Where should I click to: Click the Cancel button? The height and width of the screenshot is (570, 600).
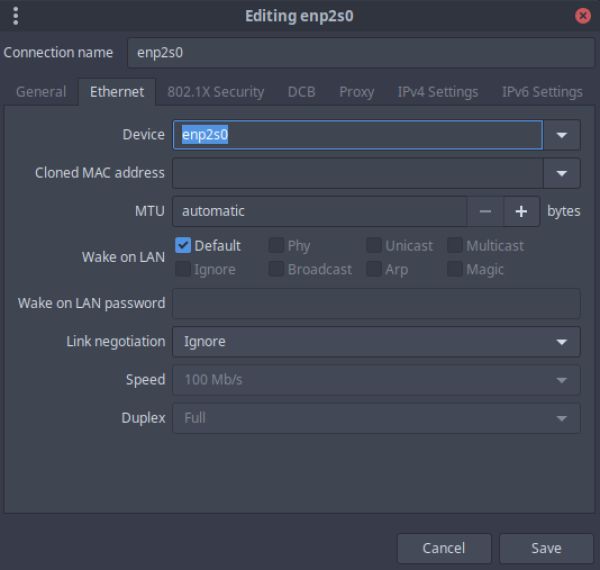(443, 548)
